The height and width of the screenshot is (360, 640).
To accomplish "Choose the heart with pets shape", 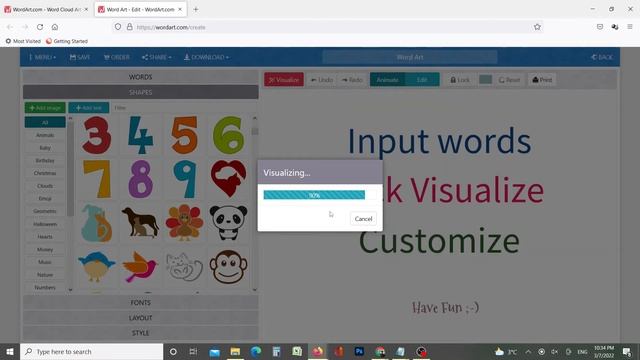I will tap(229, 179).
